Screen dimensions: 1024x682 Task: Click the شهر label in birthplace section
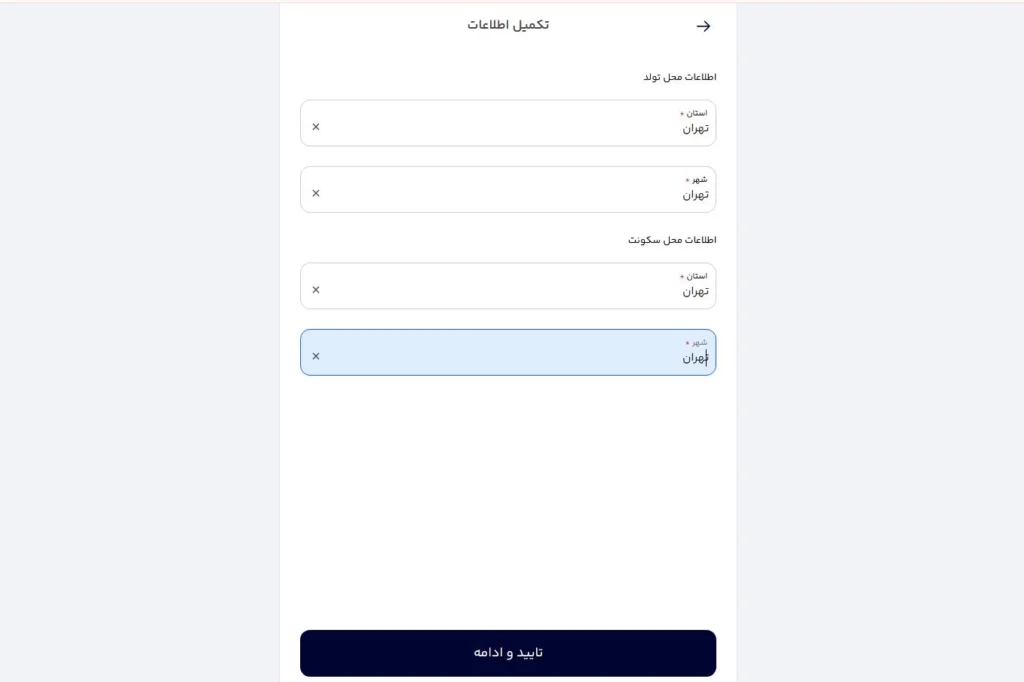[x=699, y=179]
